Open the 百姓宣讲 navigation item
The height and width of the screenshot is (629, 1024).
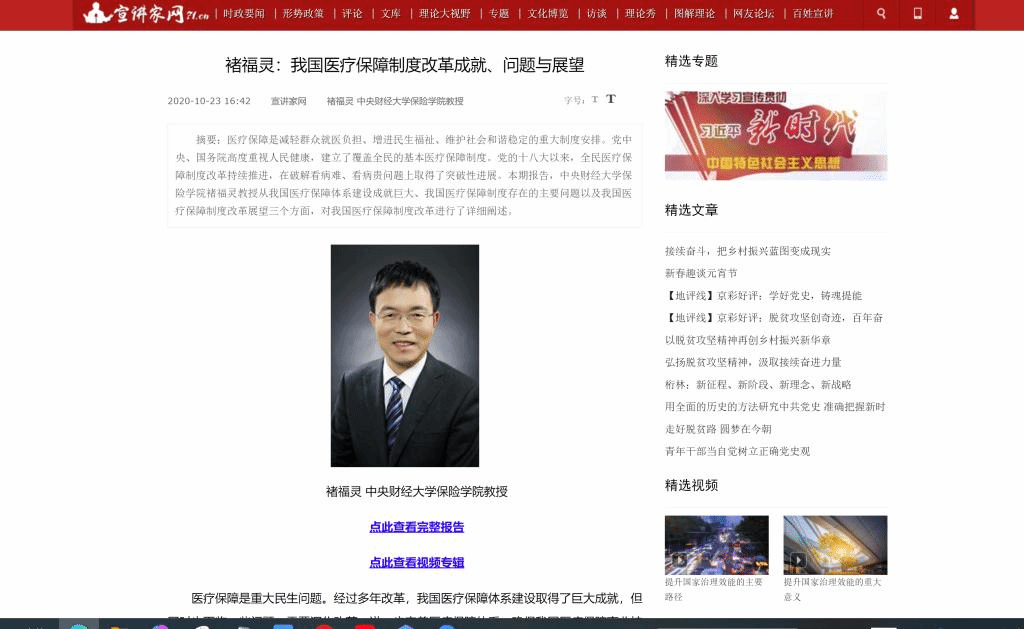pos(813,14)
